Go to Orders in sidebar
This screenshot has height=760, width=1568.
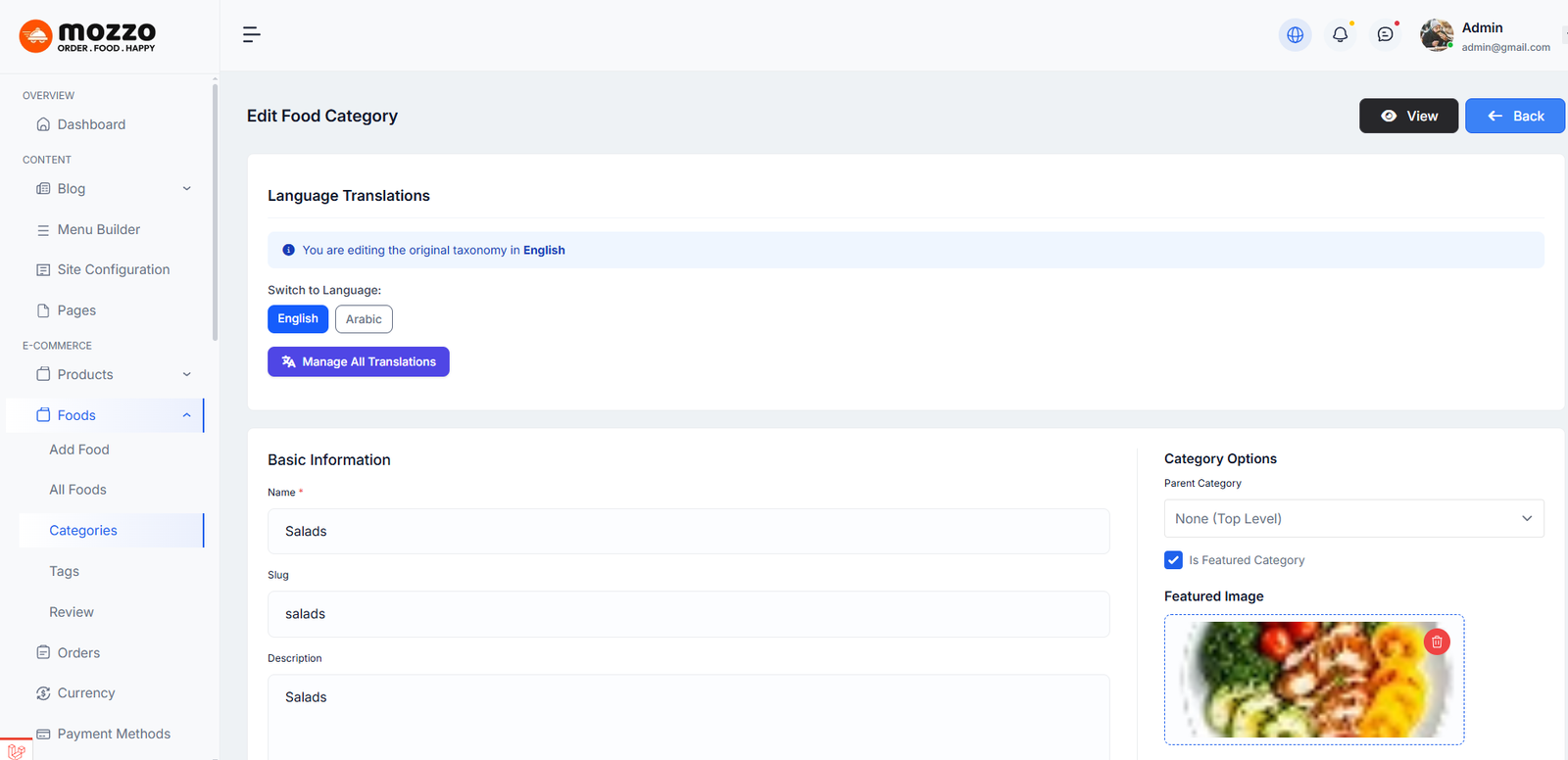pos(78,653)
